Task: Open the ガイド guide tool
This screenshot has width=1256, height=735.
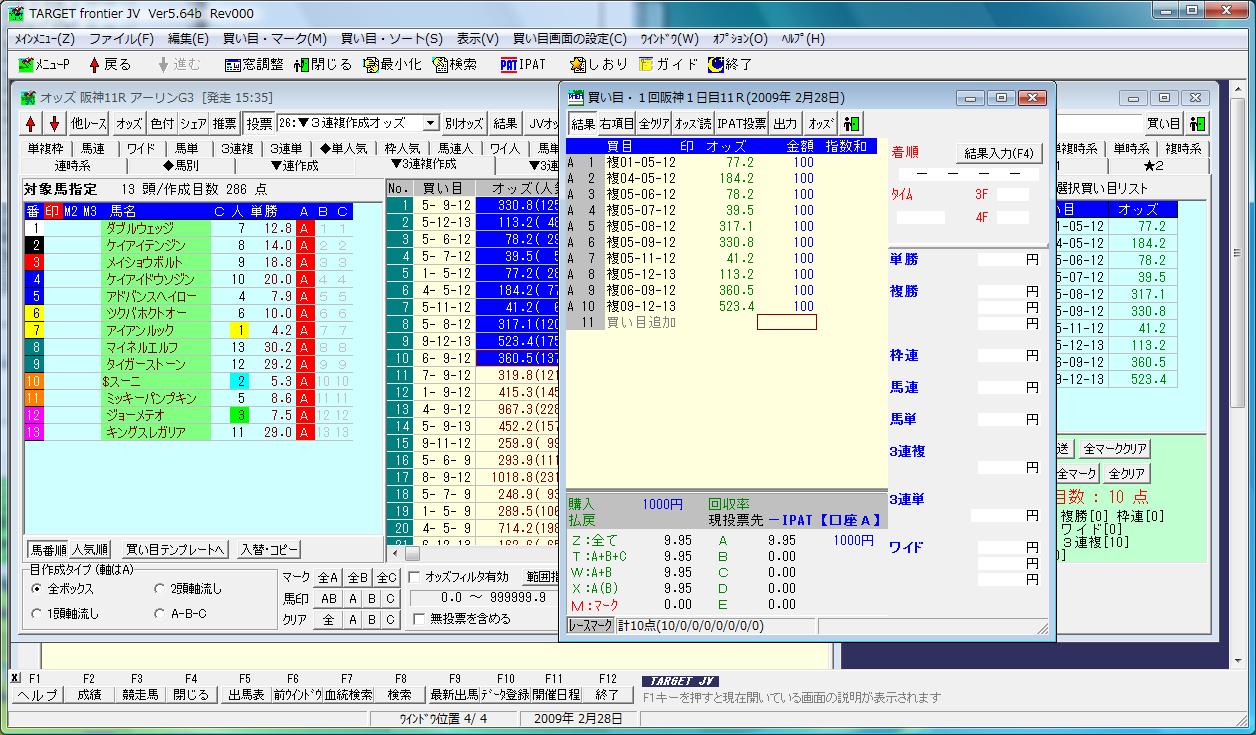Action: [x=669, y=64]
